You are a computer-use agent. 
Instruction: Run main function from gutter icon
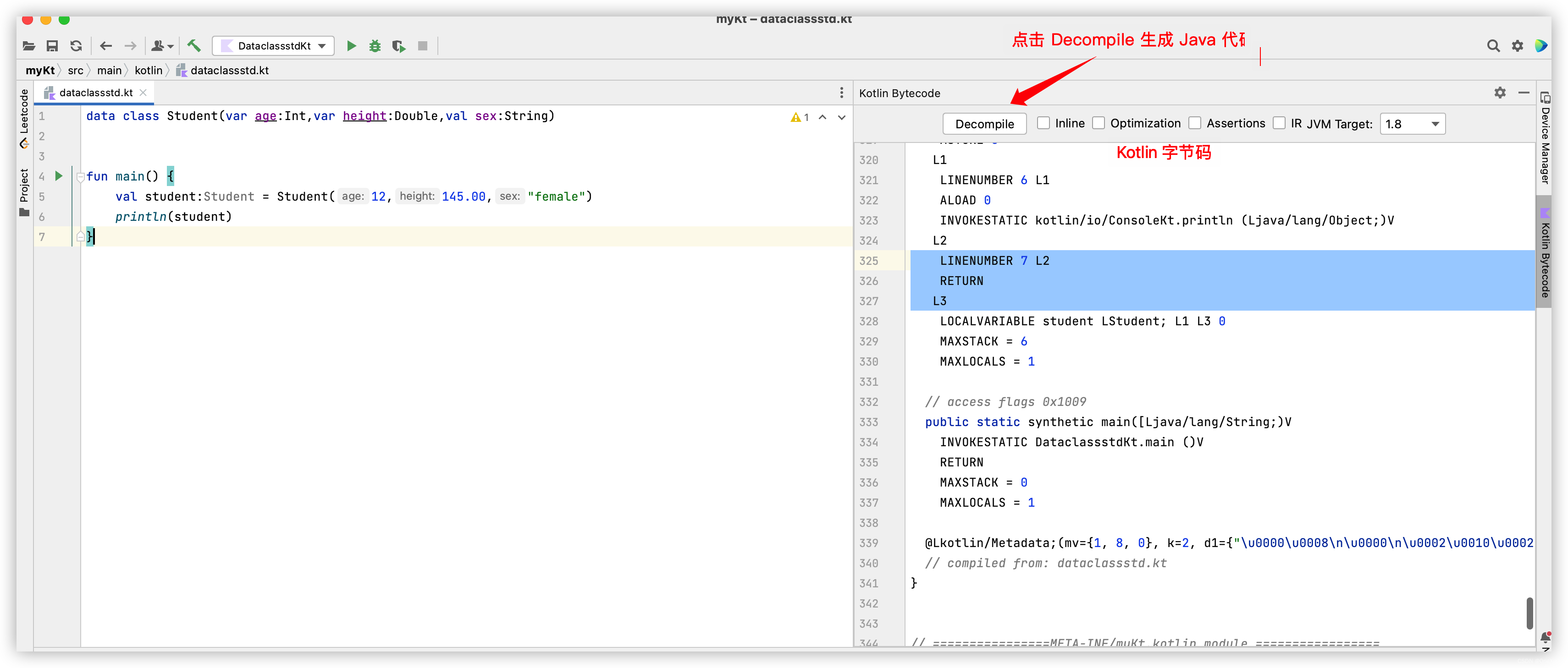point(59,176)
